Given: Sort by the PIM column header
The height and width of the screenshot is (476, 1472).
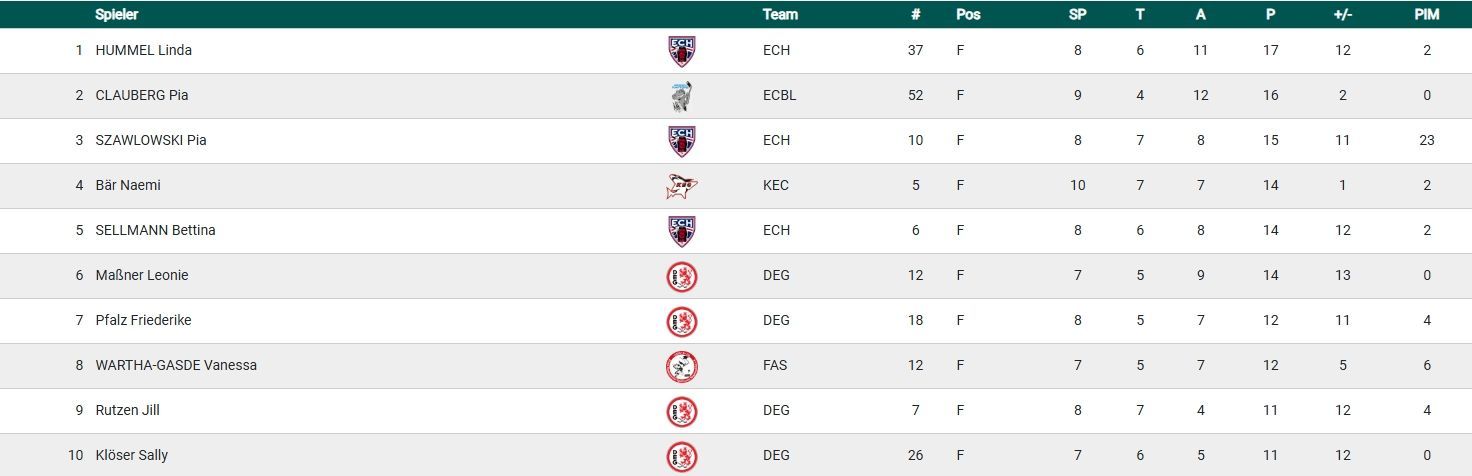Looking at the screenshot, I should [1427, 14].
